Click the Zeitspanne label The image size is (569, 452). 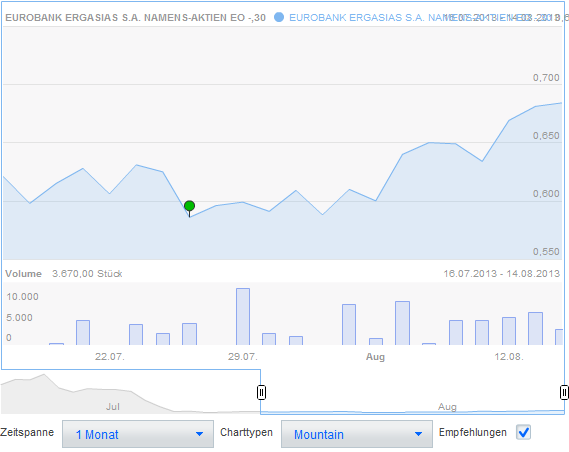(27, 432)
